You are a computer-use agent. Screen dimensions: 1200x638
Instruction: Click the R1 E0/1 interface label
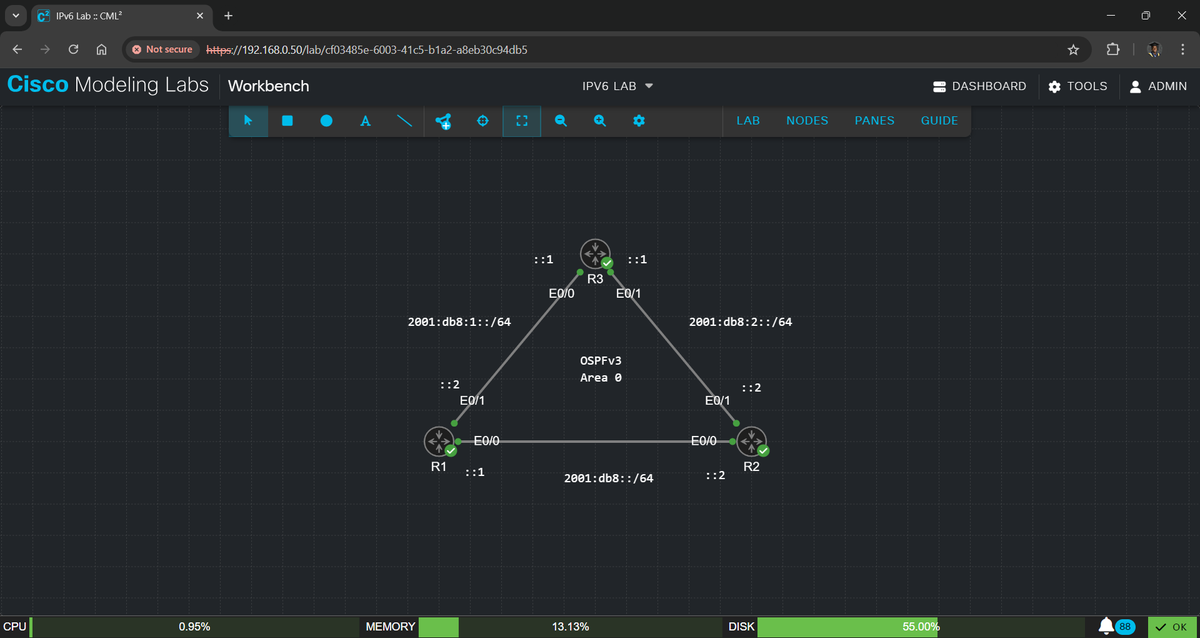click(x=473, y=401)
